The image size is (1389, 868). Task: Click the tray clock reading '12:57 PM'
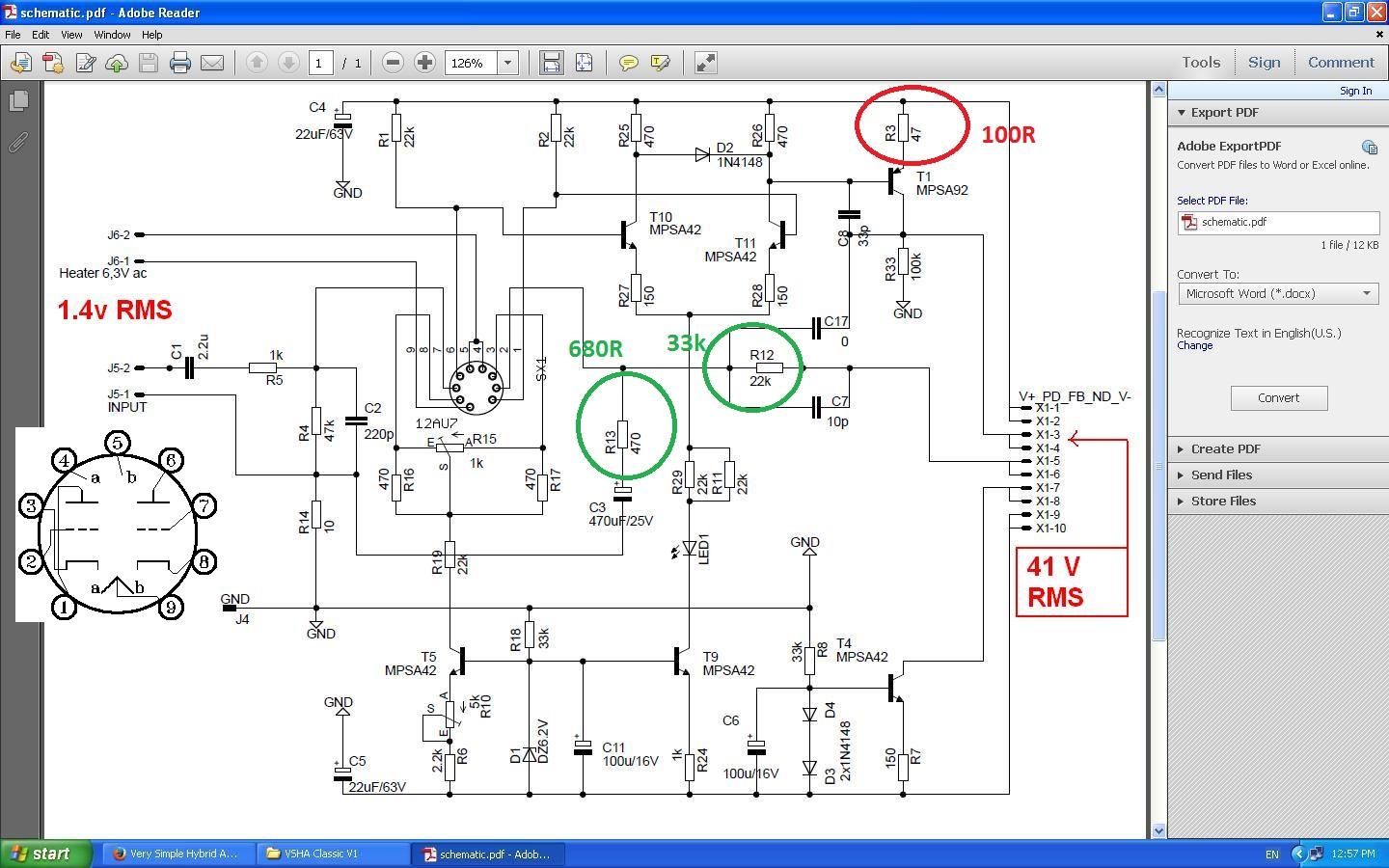pyautogui.click(x=1352, y=854)
